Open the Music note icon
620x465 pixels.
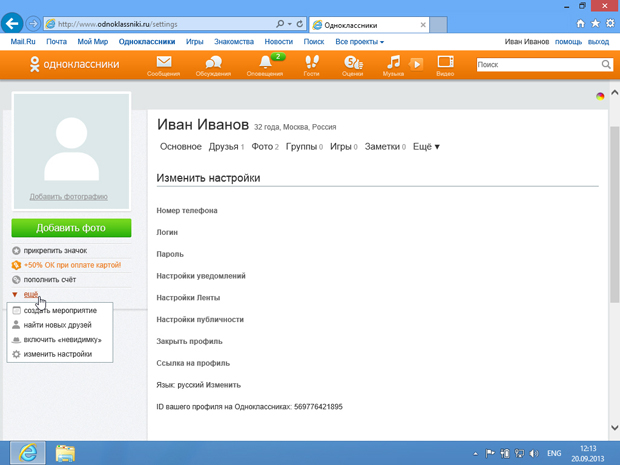tap(393, 62)
